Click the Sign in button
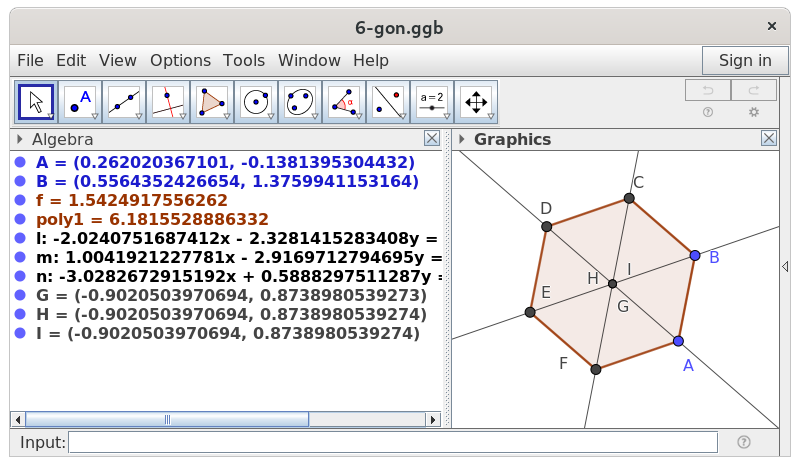Image resolution: width=800 pixels, height=466 pixels. [745, 60]
